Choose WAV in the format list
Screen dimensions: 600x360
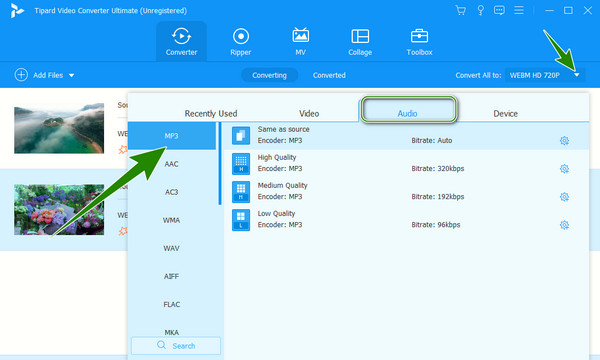172,248
